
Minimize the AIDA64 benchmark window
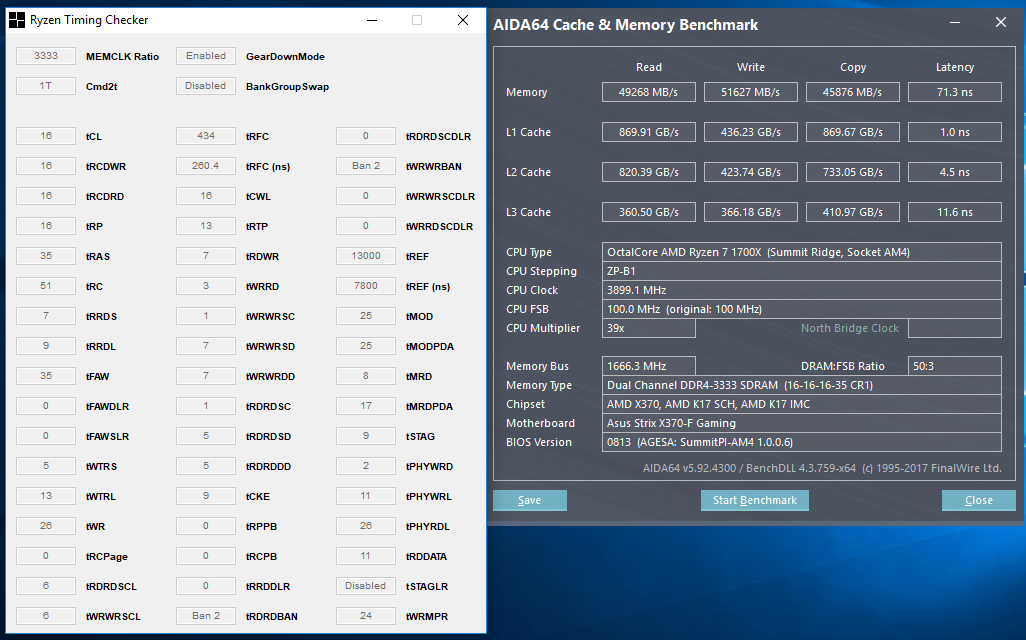pos(955,23)
